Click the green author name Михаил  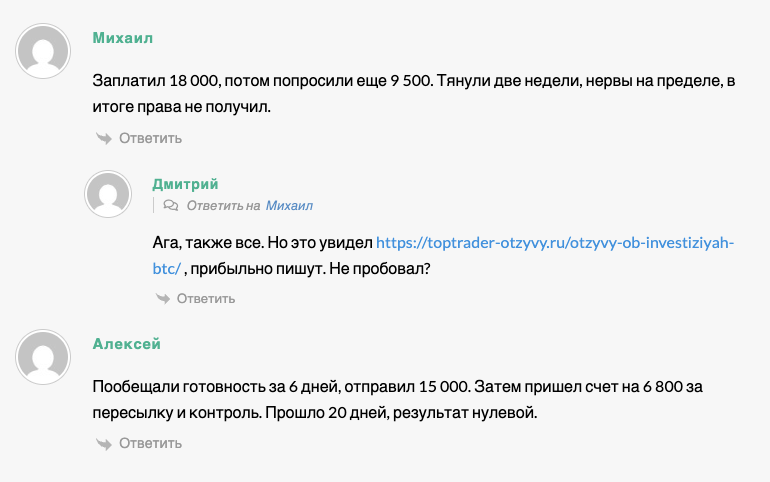(122, 39)
